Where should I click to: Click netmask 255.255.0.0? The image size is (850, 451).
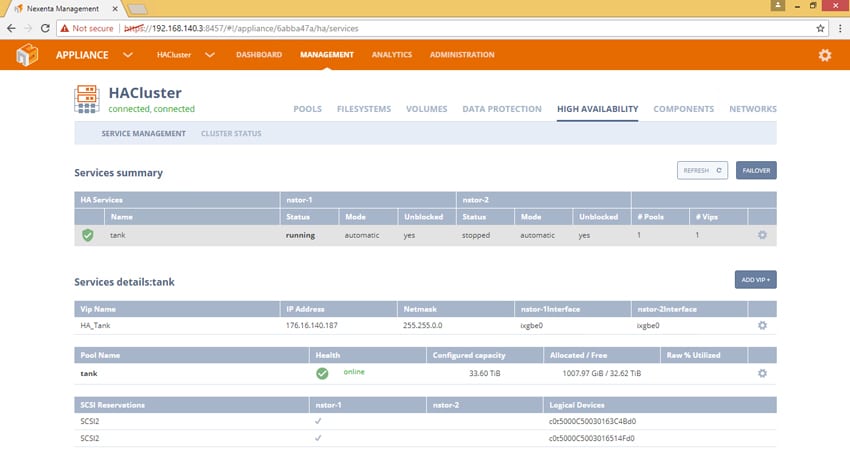422,325
